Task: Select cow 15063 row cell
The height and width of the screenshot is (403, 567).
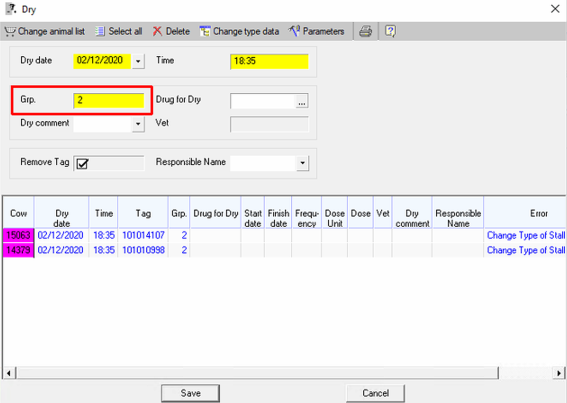Action: (x=18, y=236)
